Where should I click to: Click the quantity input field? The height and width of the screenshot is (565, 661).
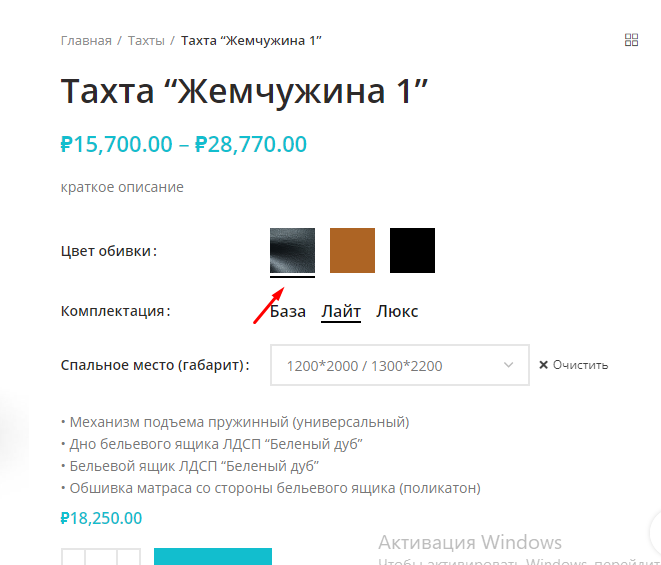tap(101, 557)
